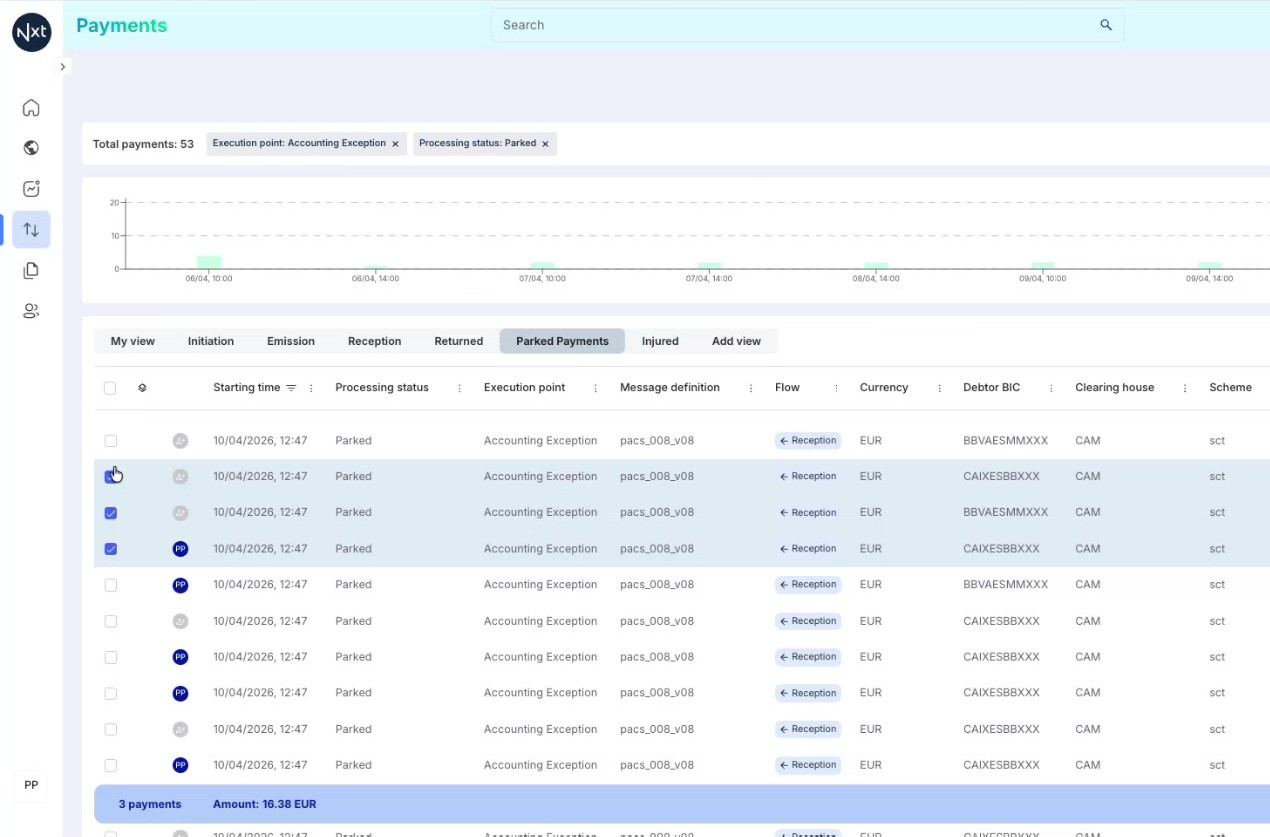Click the grouping layers icon in the table header
This screenshot has height=837, width=1270.
coord(142,388)
